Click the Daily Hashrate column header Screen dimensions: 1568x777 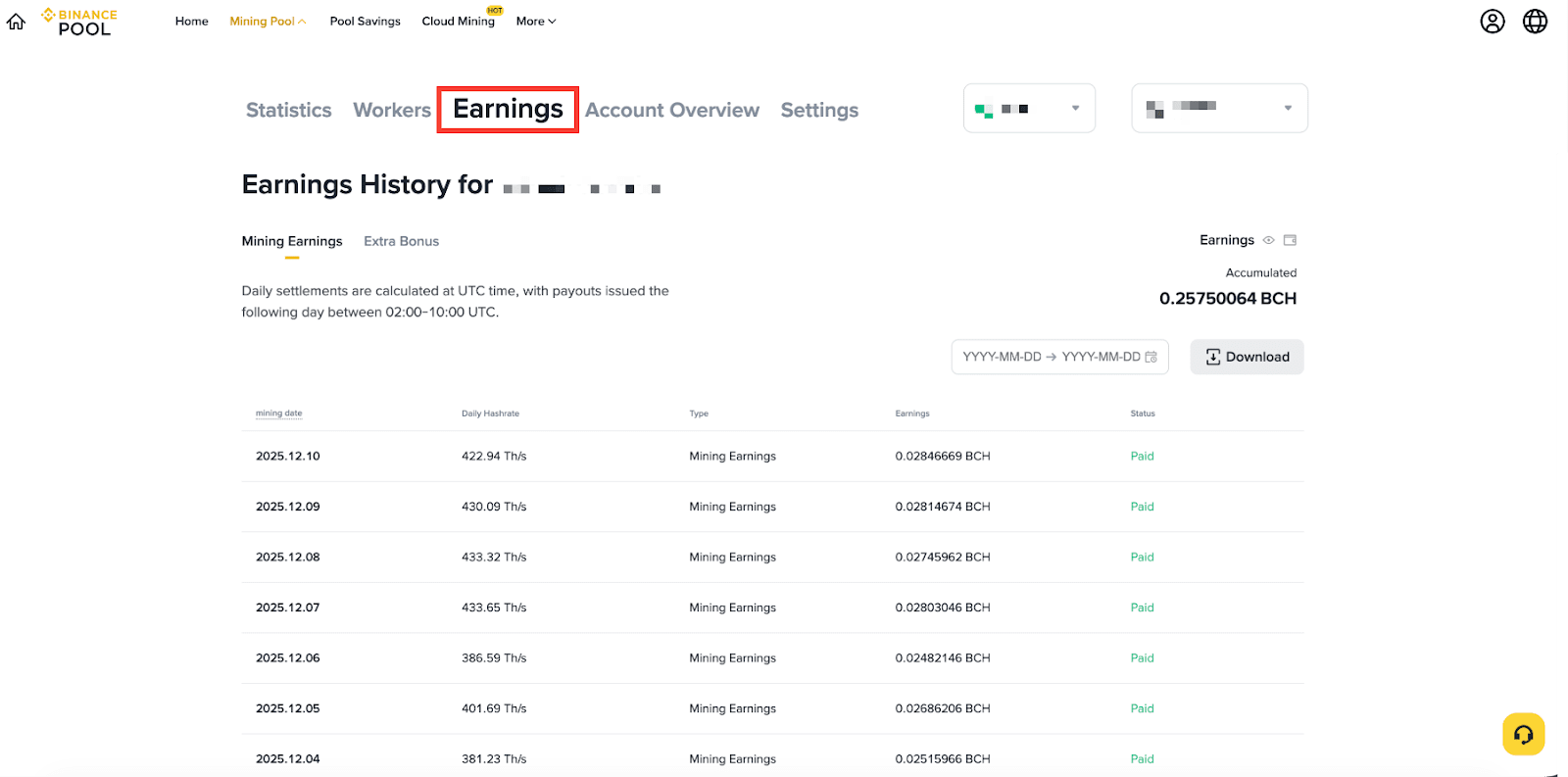pos(490,413)
